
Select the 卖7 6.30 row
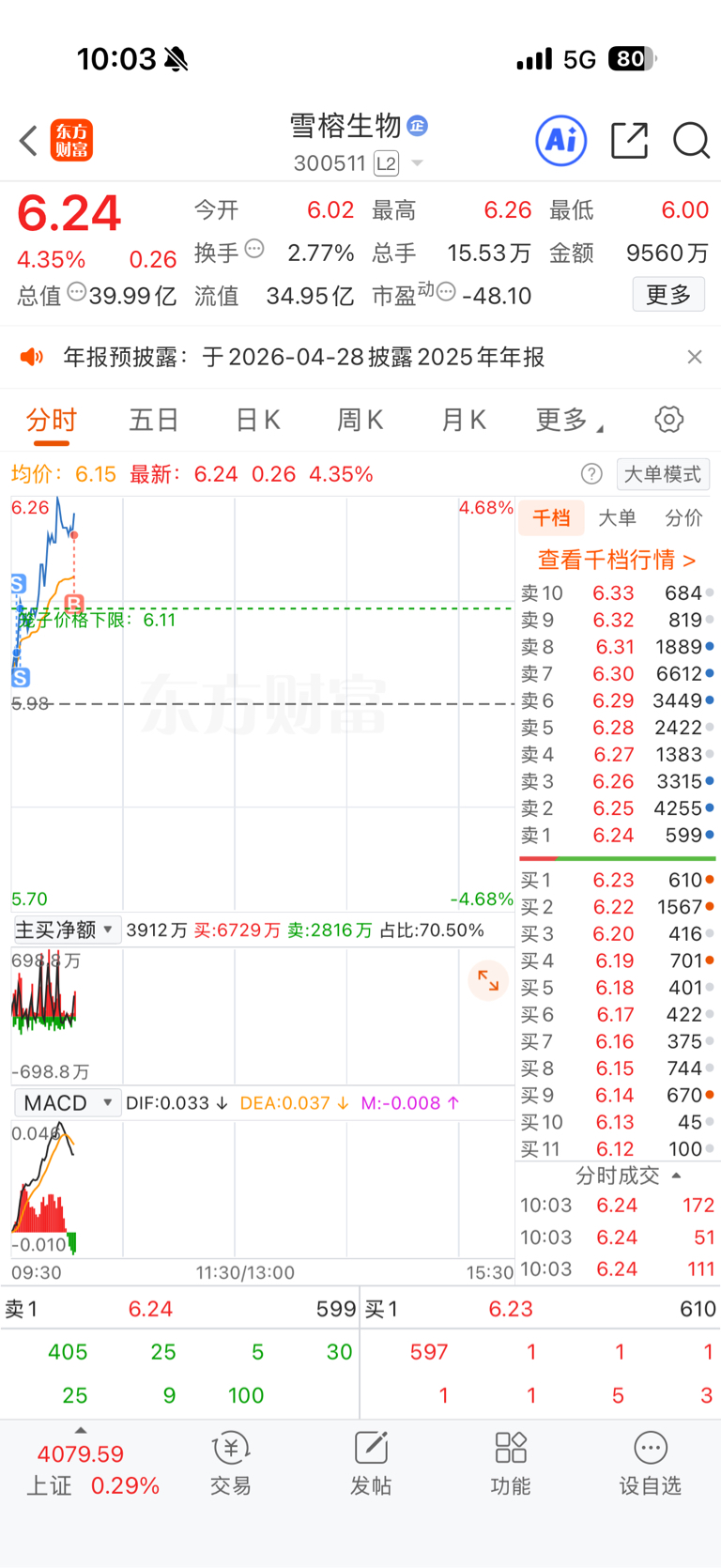point(618,674)
